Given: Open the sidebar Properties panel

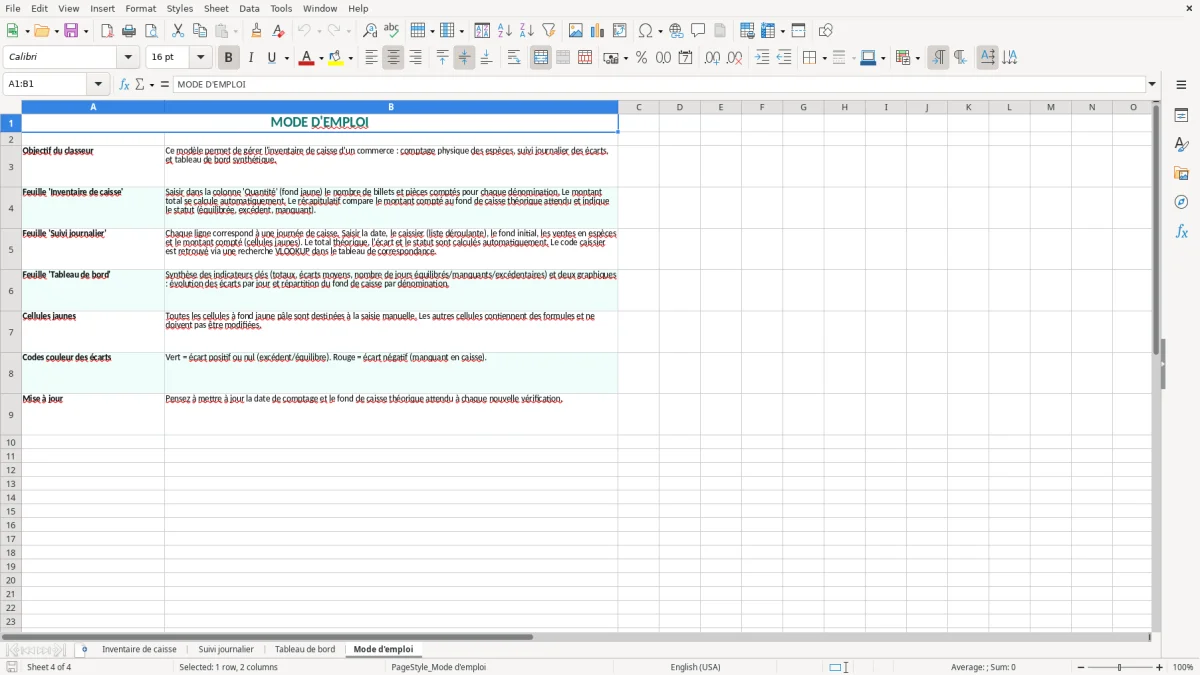Looking at the screenshot, I should point(1181,116).
